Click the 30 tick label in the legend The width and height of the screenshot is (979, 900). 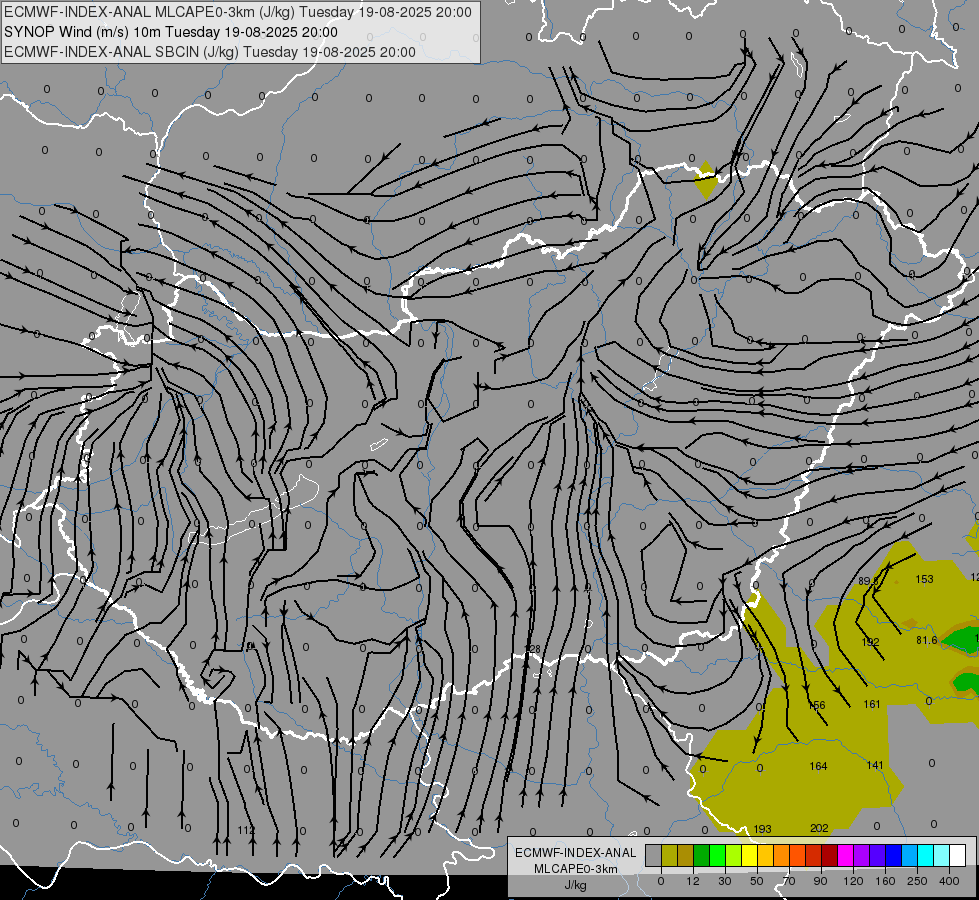coord(724,881)
